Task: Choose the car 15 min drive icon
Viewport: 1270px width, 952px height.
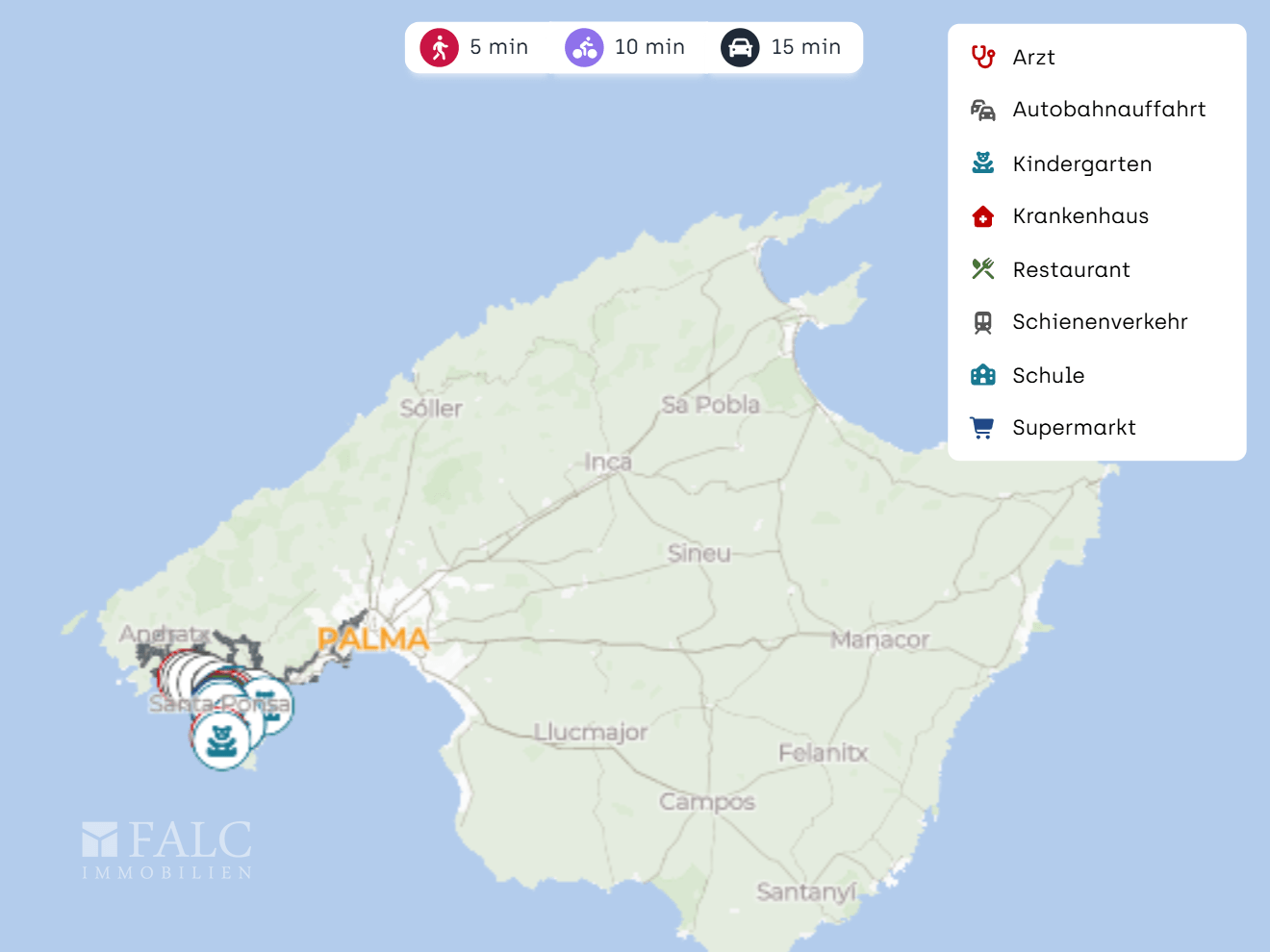Action: coord(740,47)
